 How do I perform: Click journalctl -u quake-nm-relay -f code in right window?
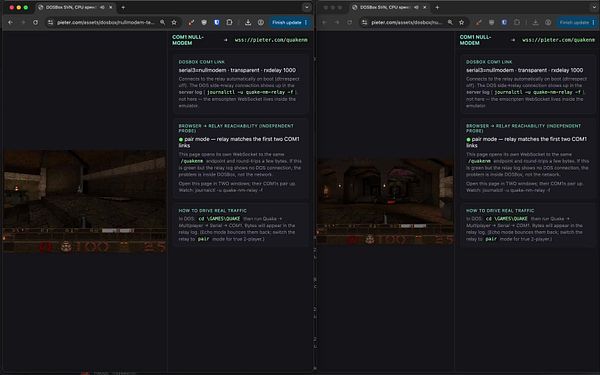coord(538,92)
